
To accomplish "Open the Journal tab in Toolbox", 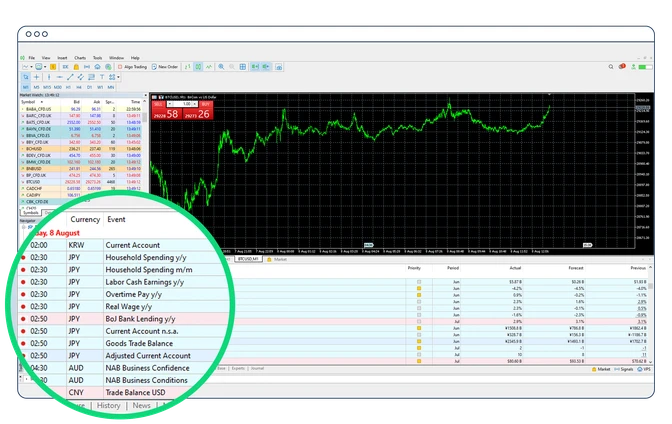I will point(257,368).
